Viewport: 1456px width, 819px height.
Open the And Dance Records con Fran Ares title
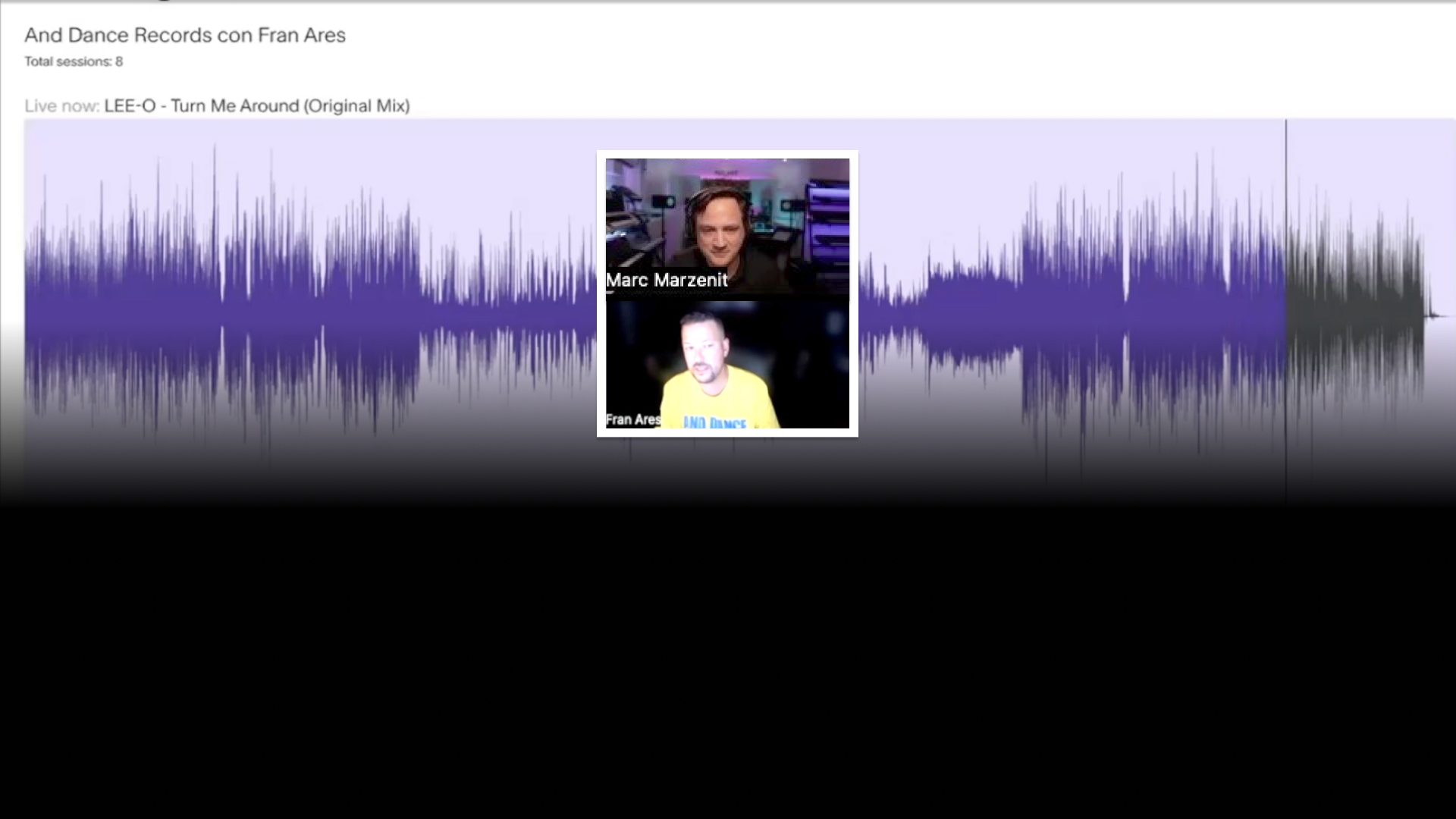click(185, 36)
